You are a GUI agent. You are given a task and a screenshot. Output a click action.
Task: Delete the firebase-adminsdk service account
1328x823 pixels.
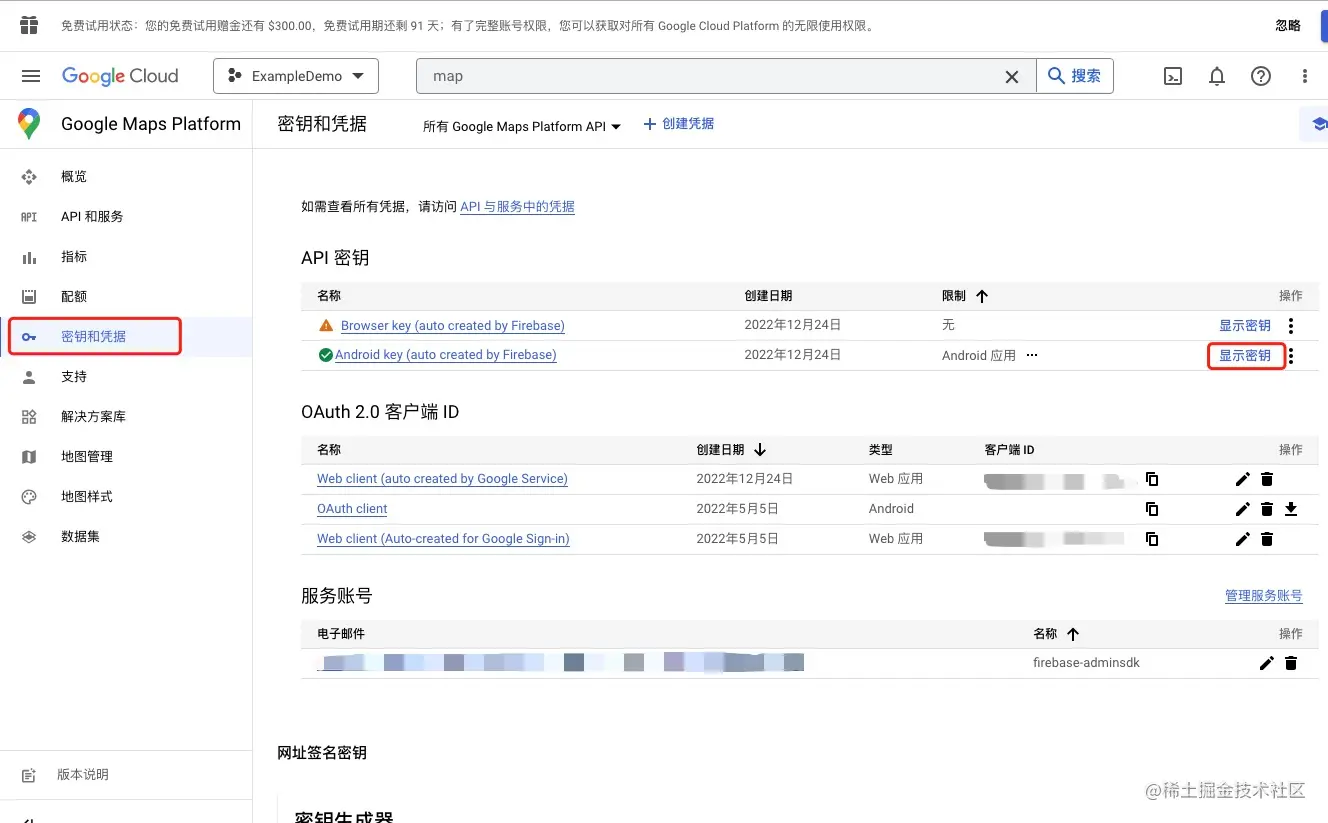coord(1291,663)
